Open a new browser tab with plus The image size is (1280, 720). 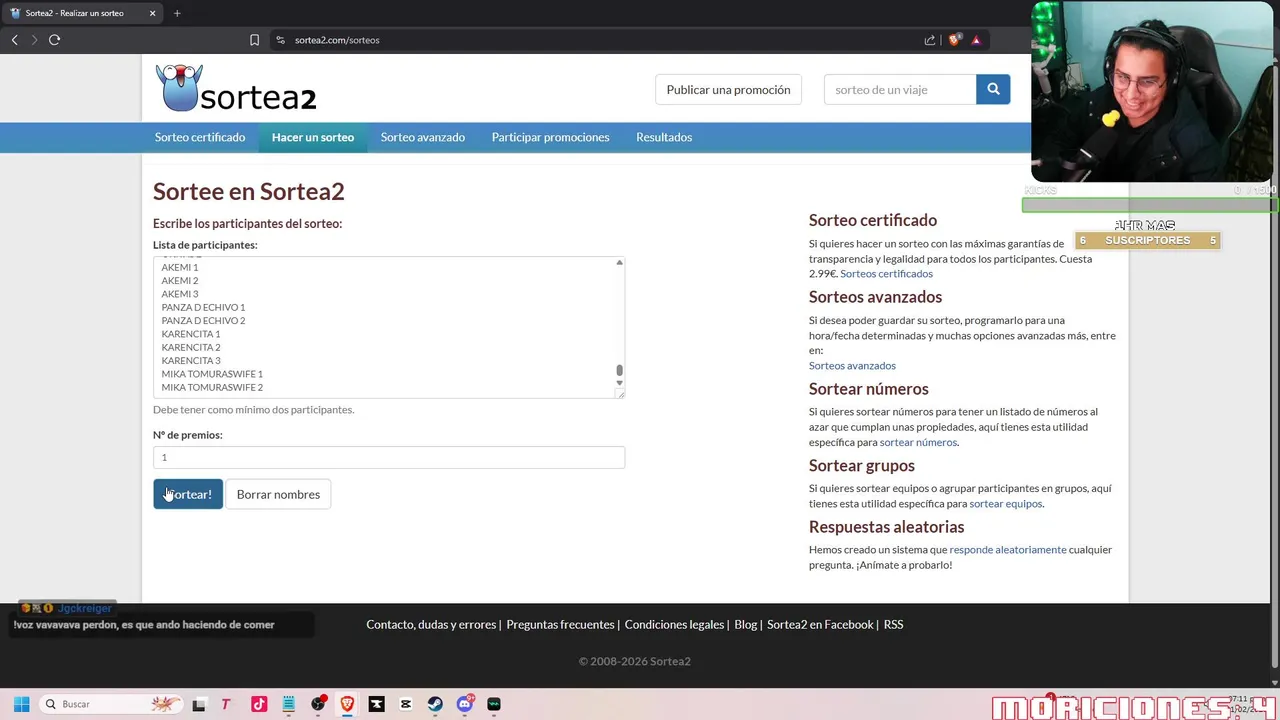click(x=177, y=13)
